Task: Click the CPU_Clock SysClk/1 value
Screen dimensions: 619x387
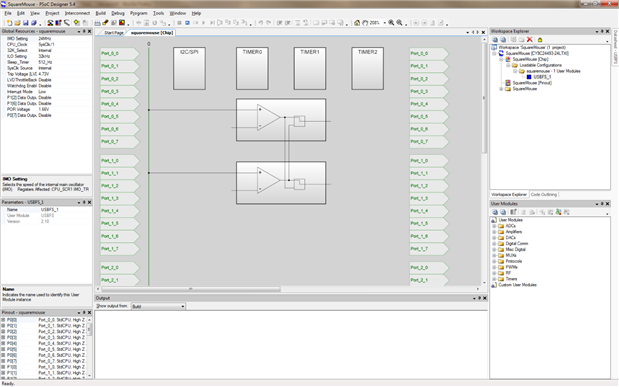Action: tap(46, 45)
